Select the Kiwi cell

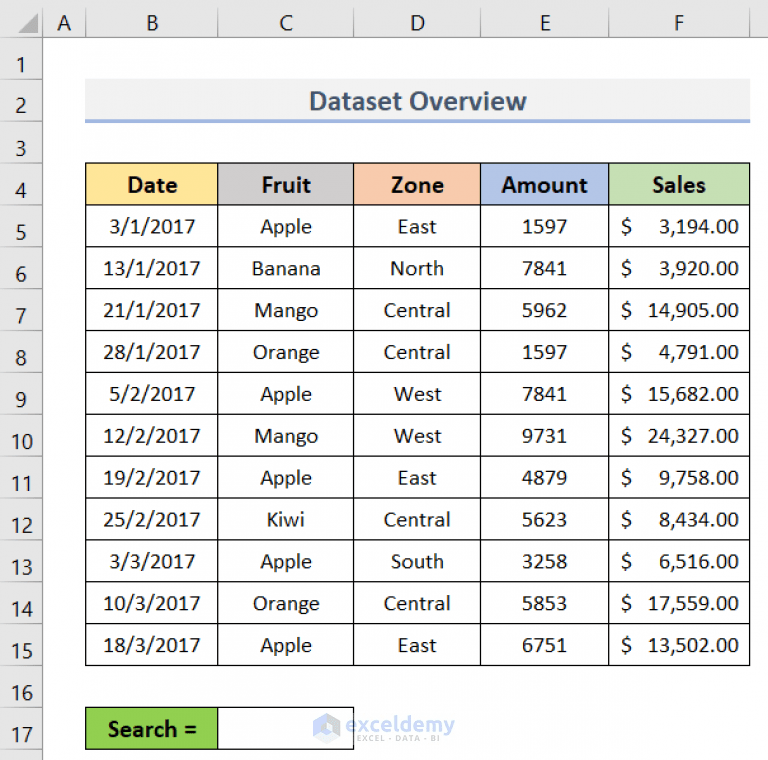(x=286, y=519)
